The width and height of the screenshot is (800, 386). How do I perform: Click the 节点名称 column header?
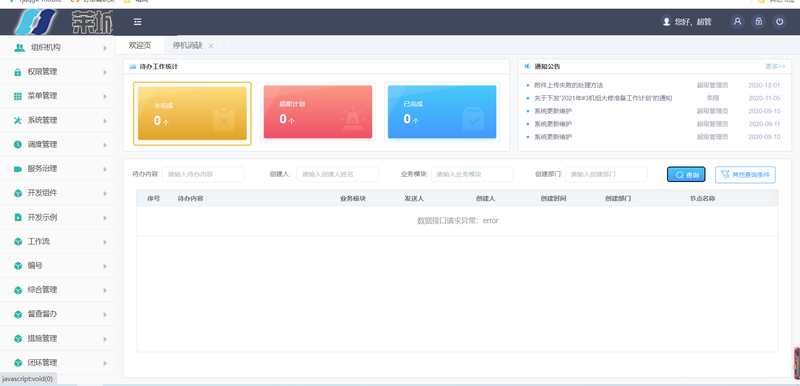(702, 198)
